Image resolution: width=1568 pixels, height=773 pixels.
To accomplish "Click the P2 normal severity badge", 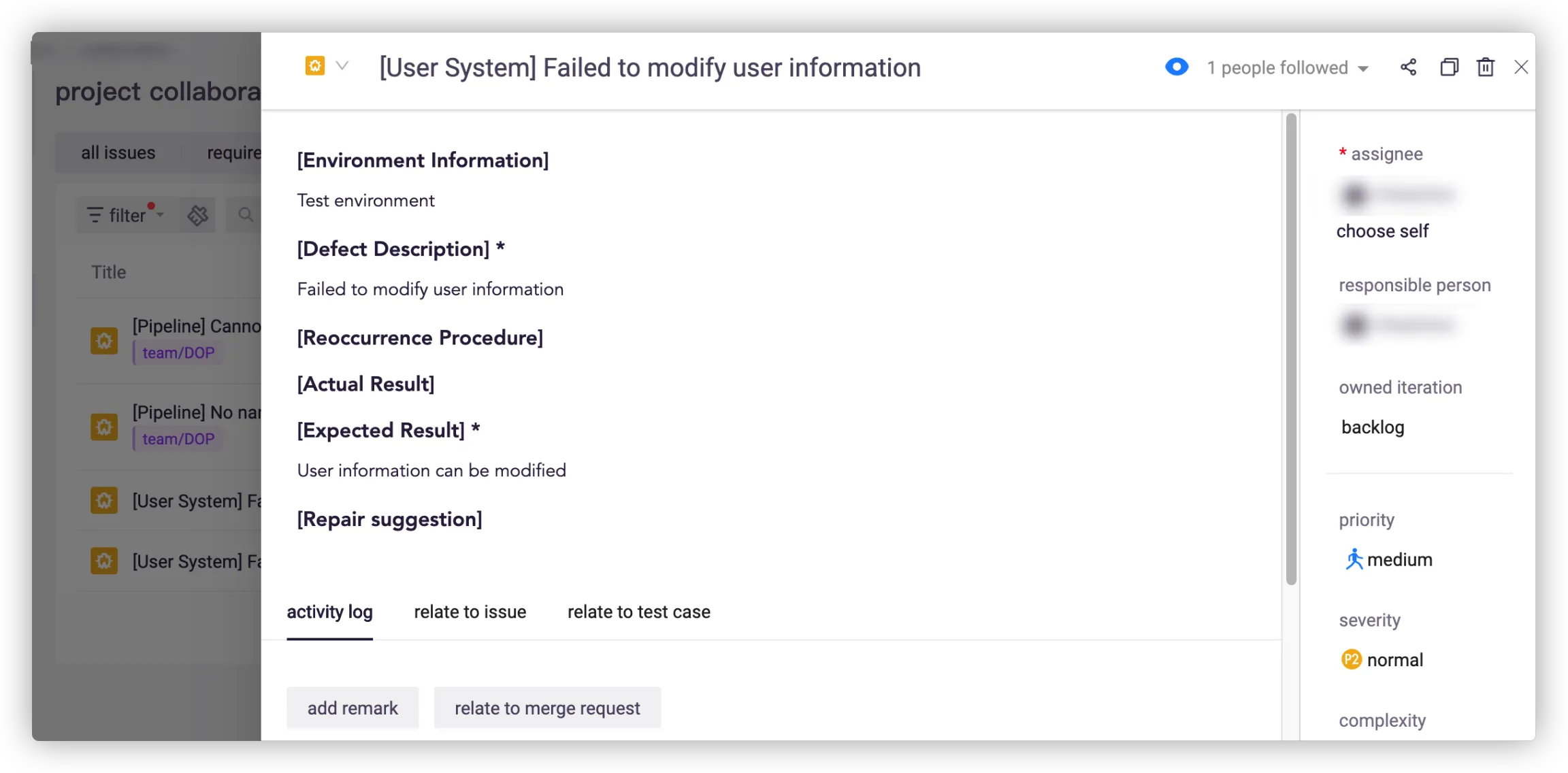I will [1351, 659].
